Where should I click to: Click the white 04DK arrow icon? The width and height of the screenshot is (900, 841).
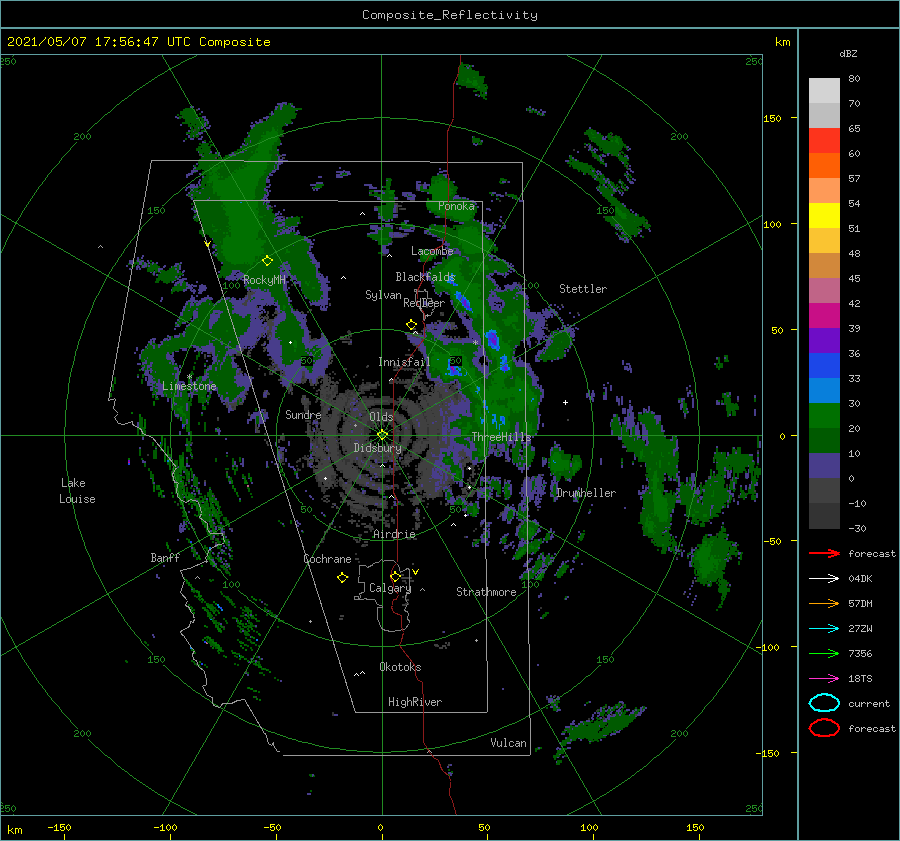tap(824, 578)
